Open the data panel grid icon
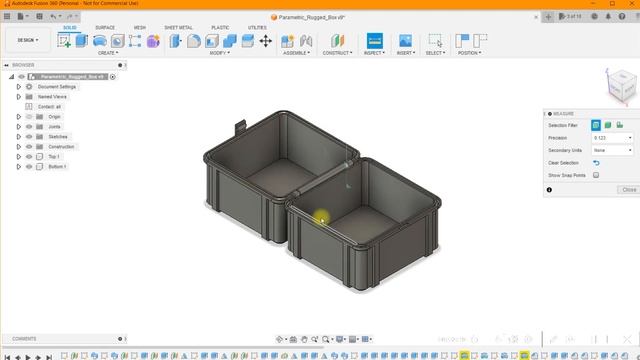 point(7,17)
